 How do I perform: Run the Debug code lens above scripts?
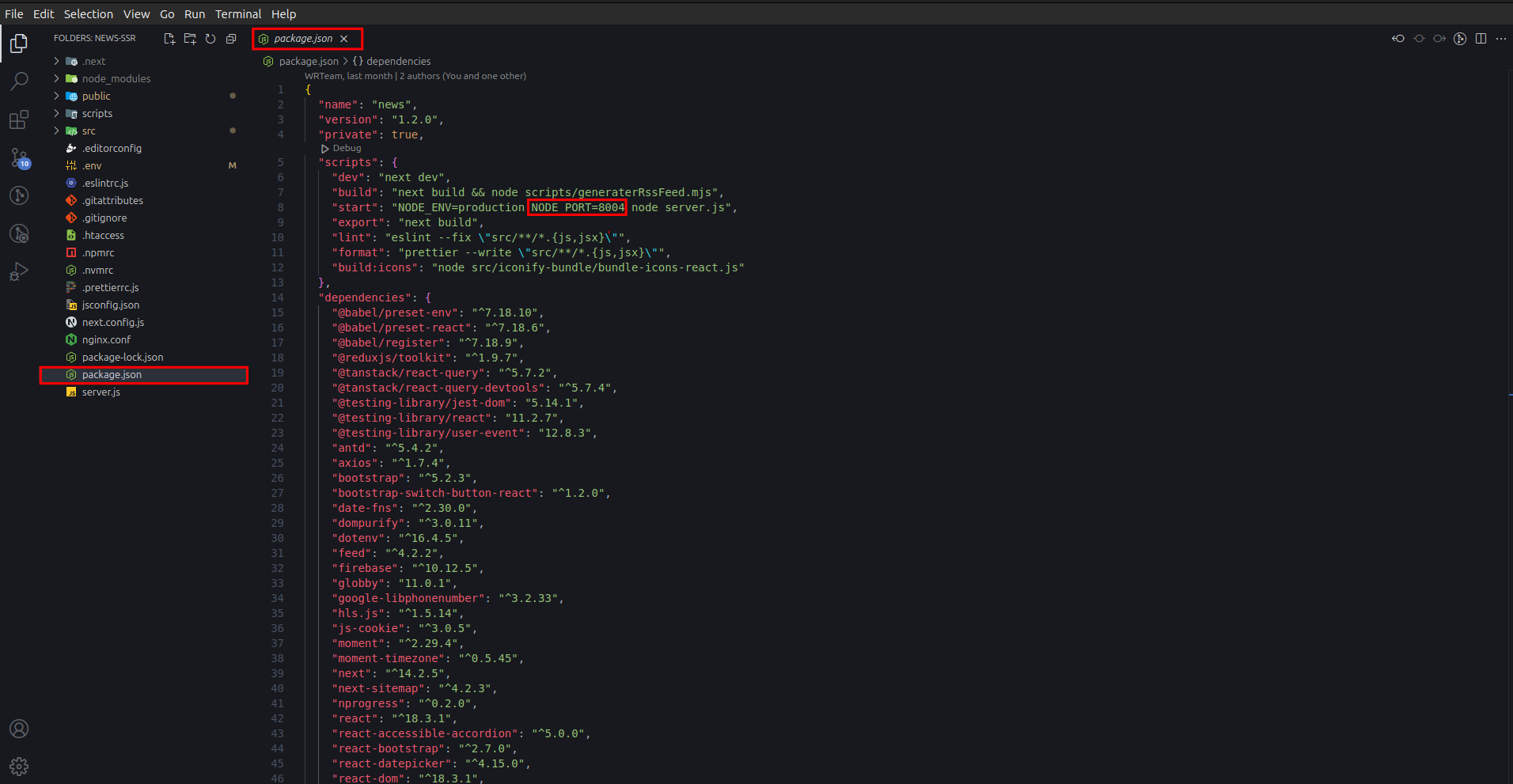coord(340,148)
